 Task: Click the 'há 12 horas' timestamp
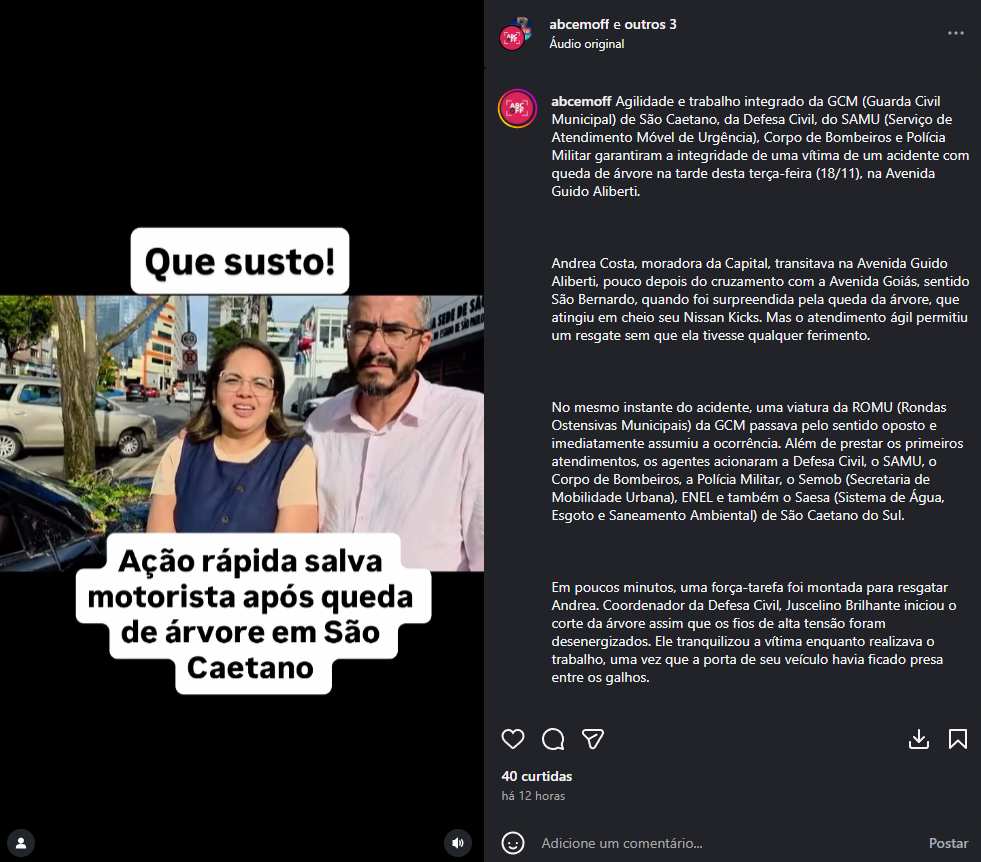point(533,796)
